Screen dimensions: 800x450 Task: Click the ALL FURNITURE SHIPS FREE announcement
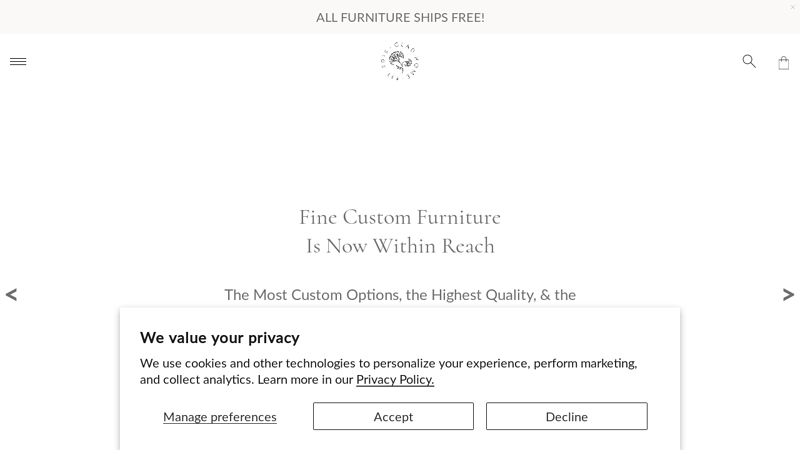pyautogui.click(x=400, y=17)
